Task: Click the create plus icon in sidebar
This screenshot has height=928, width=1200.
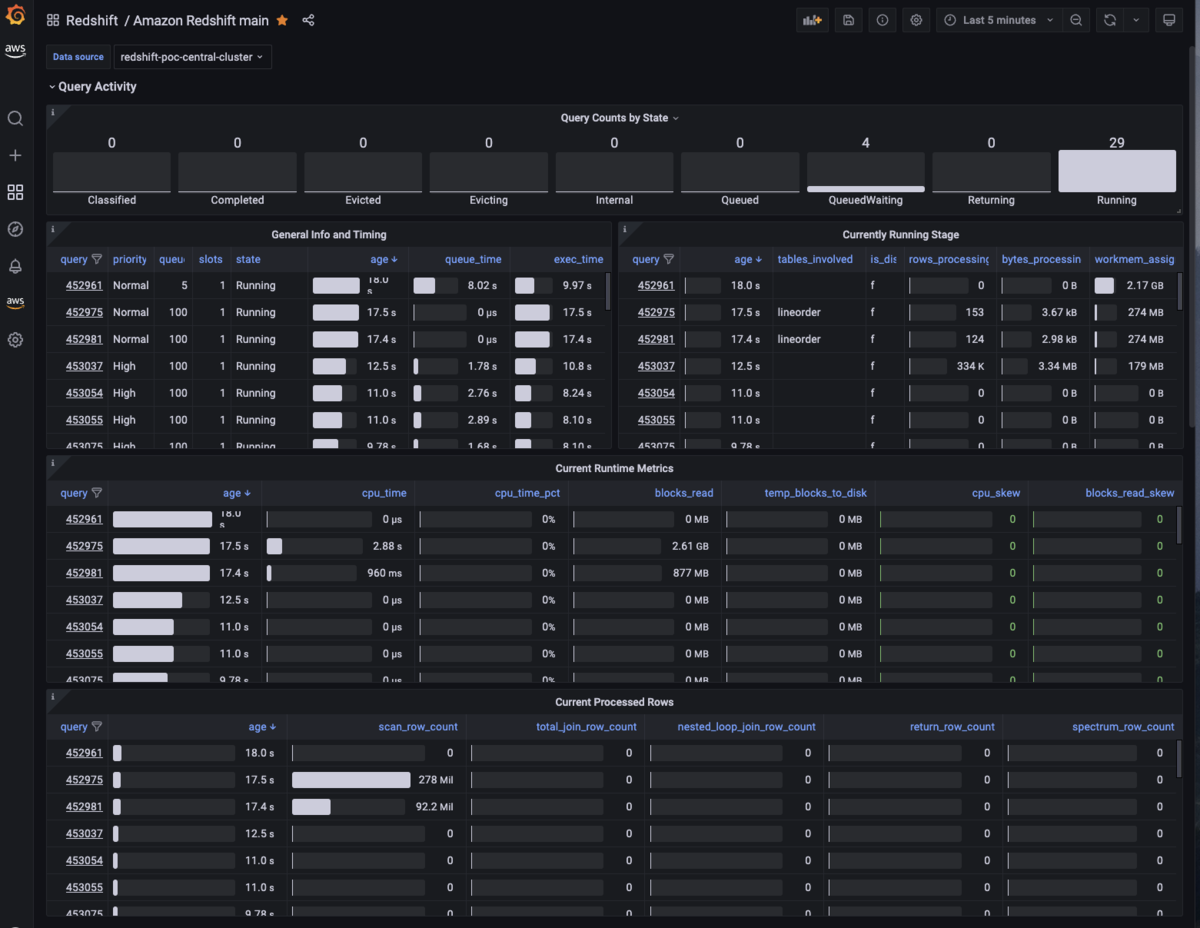Action: pos(15,156)
